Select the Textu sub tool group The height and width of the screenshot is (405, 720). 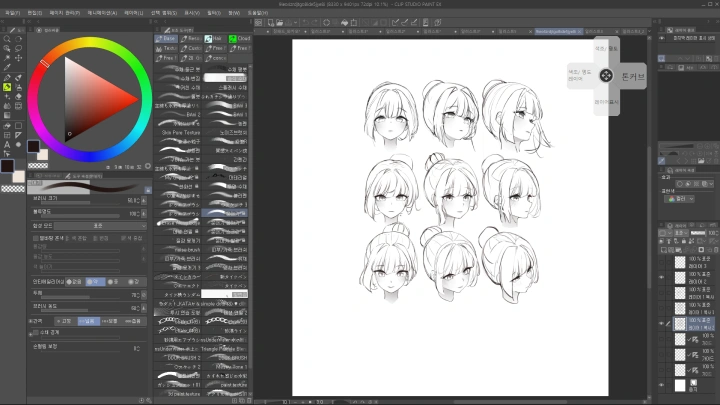click(166, 48)
